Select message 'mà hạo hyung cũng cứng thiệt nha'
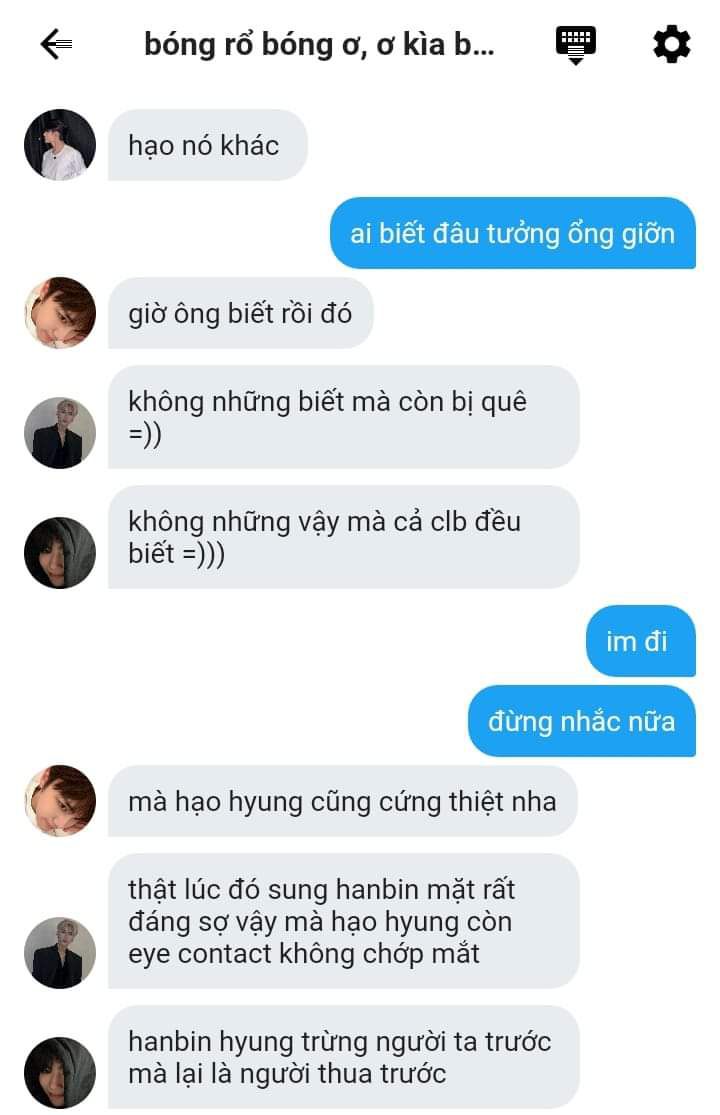This screenshot has width=720, height=1115. tap(343, 801)
